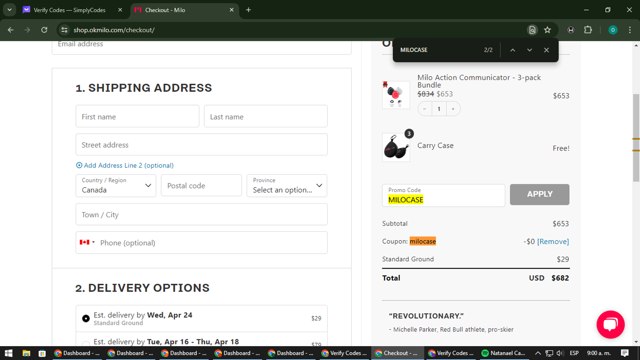Bookmark this page with the star icon

547,30
